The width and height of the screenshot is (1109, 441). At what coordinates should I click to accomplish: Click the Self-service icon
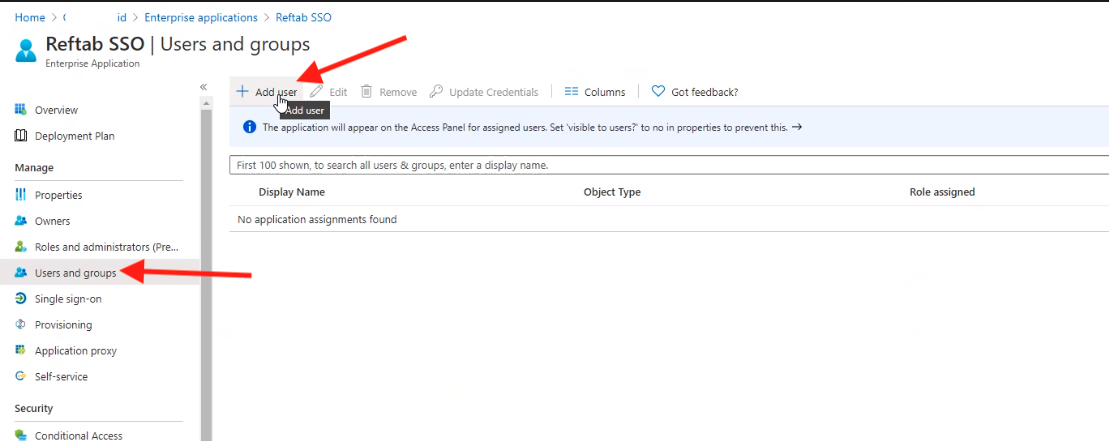[21, 377]
